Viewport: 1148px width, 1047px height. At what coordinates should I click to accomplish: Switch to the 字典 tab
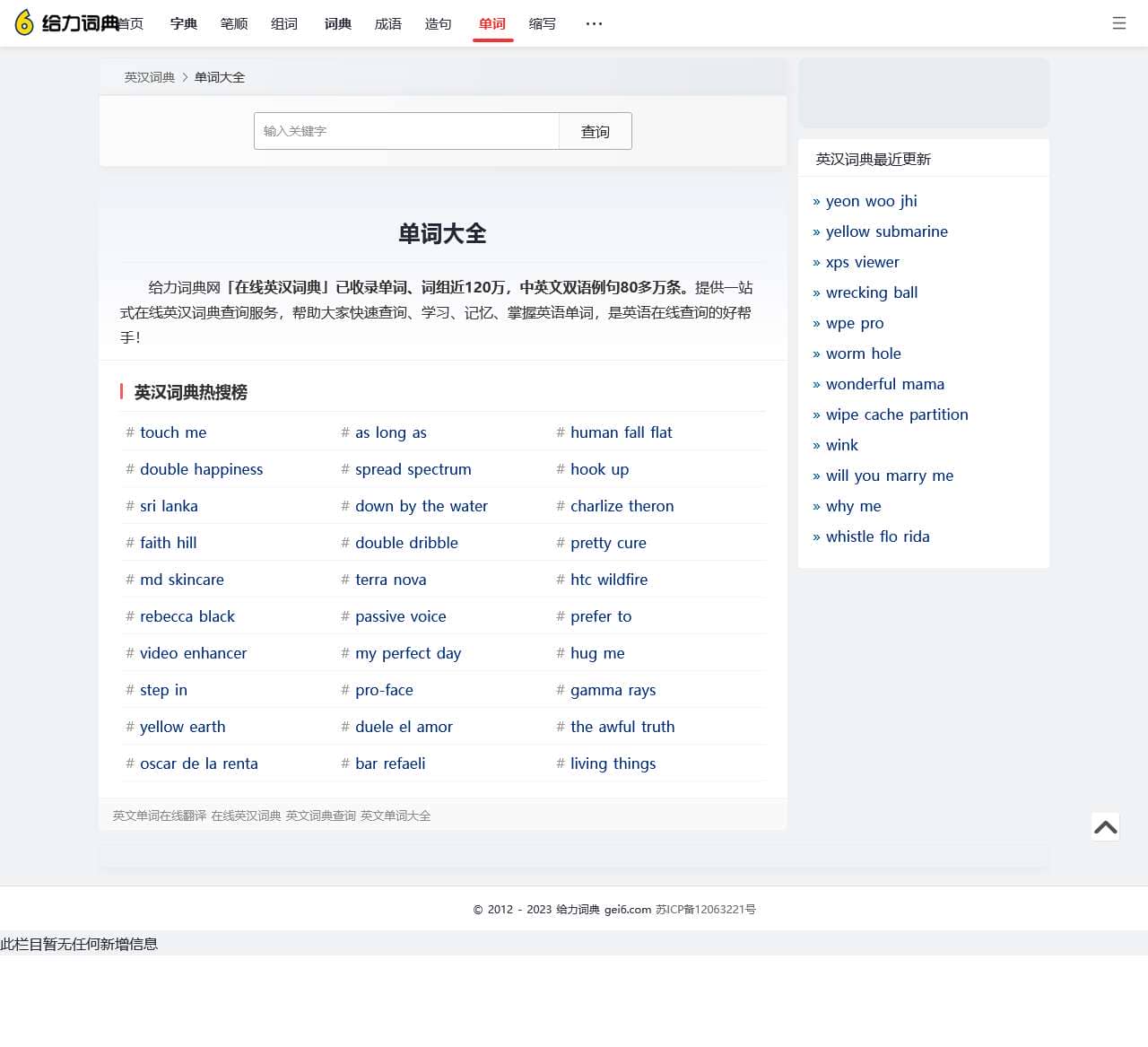click(x=184, y=24)
